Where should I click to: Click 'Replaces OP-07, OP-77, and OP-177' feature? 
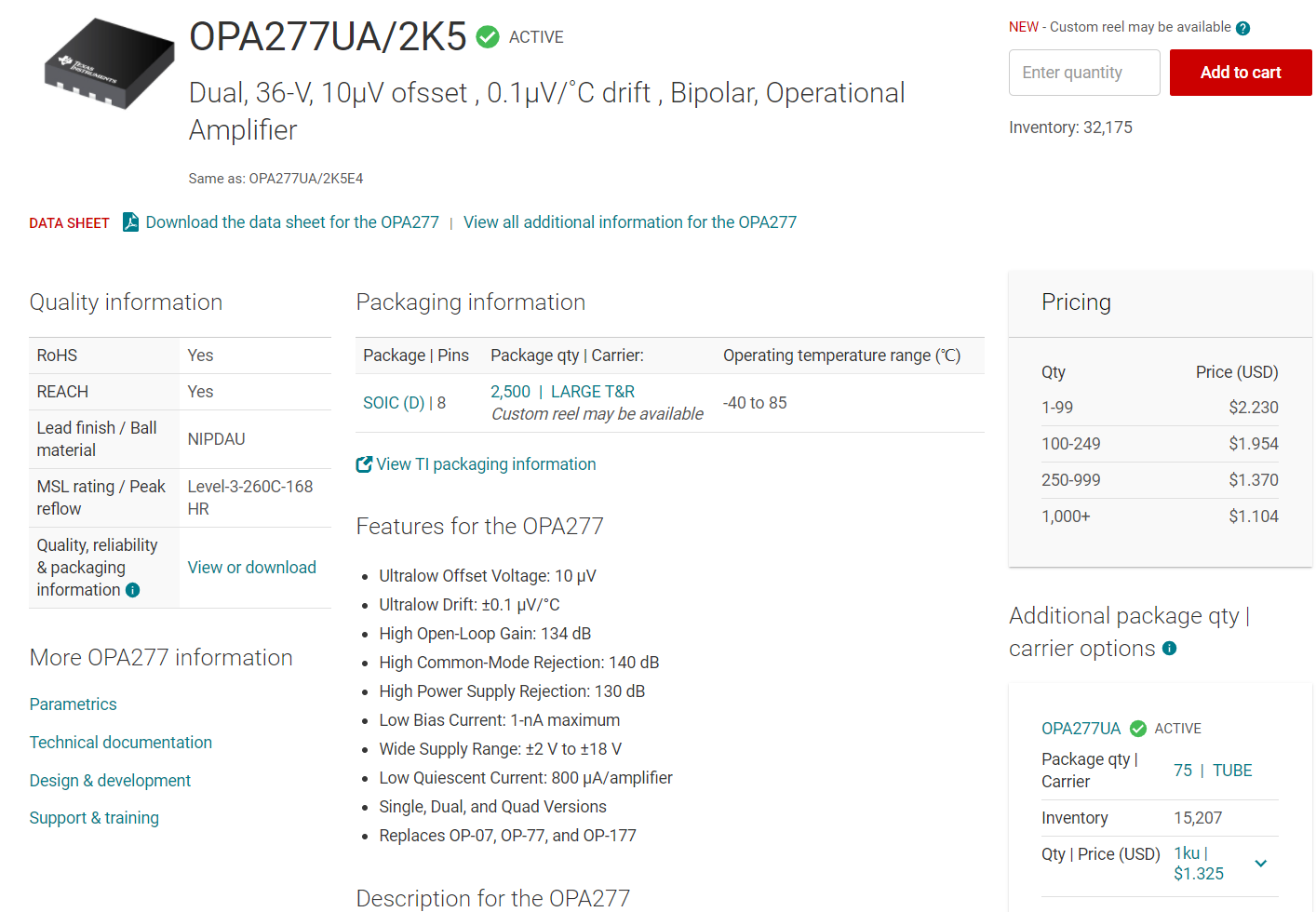[x=507, y=836]
